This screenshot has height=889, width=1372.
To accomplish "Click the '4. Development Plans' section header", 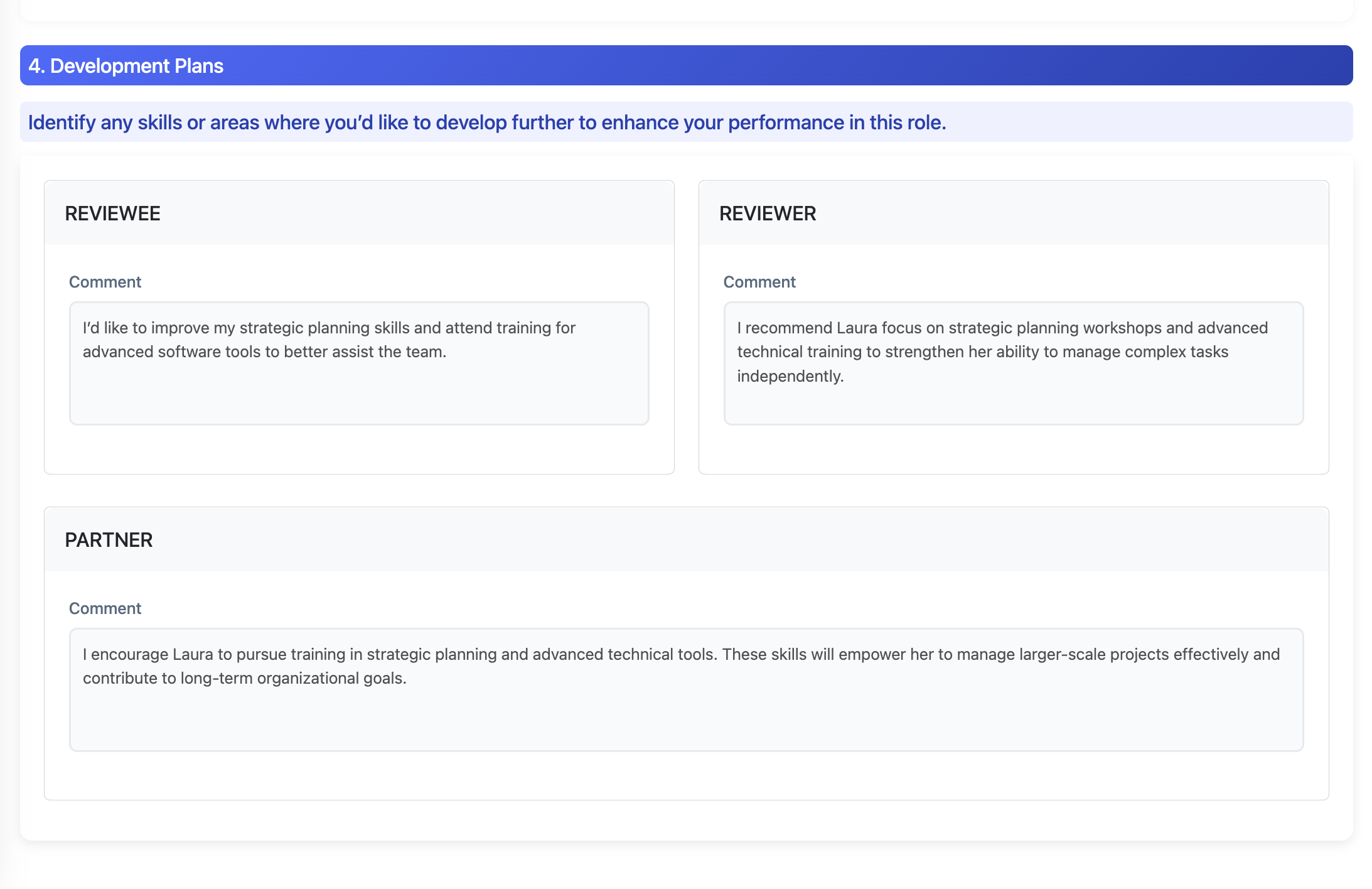I will coord(126,66).
